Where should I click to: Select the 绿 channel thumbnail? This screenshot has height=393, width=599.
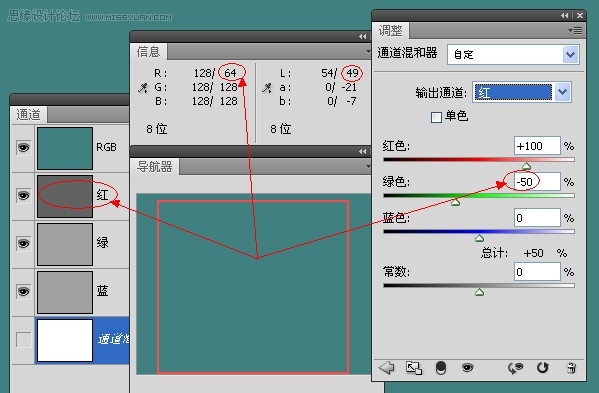65,244
